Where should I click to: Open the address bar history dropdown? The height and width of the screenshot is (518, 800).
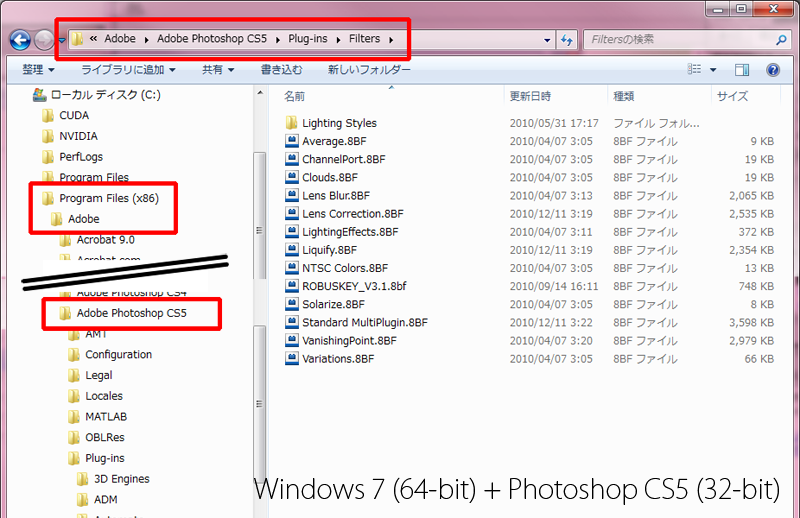coord(547,40)
